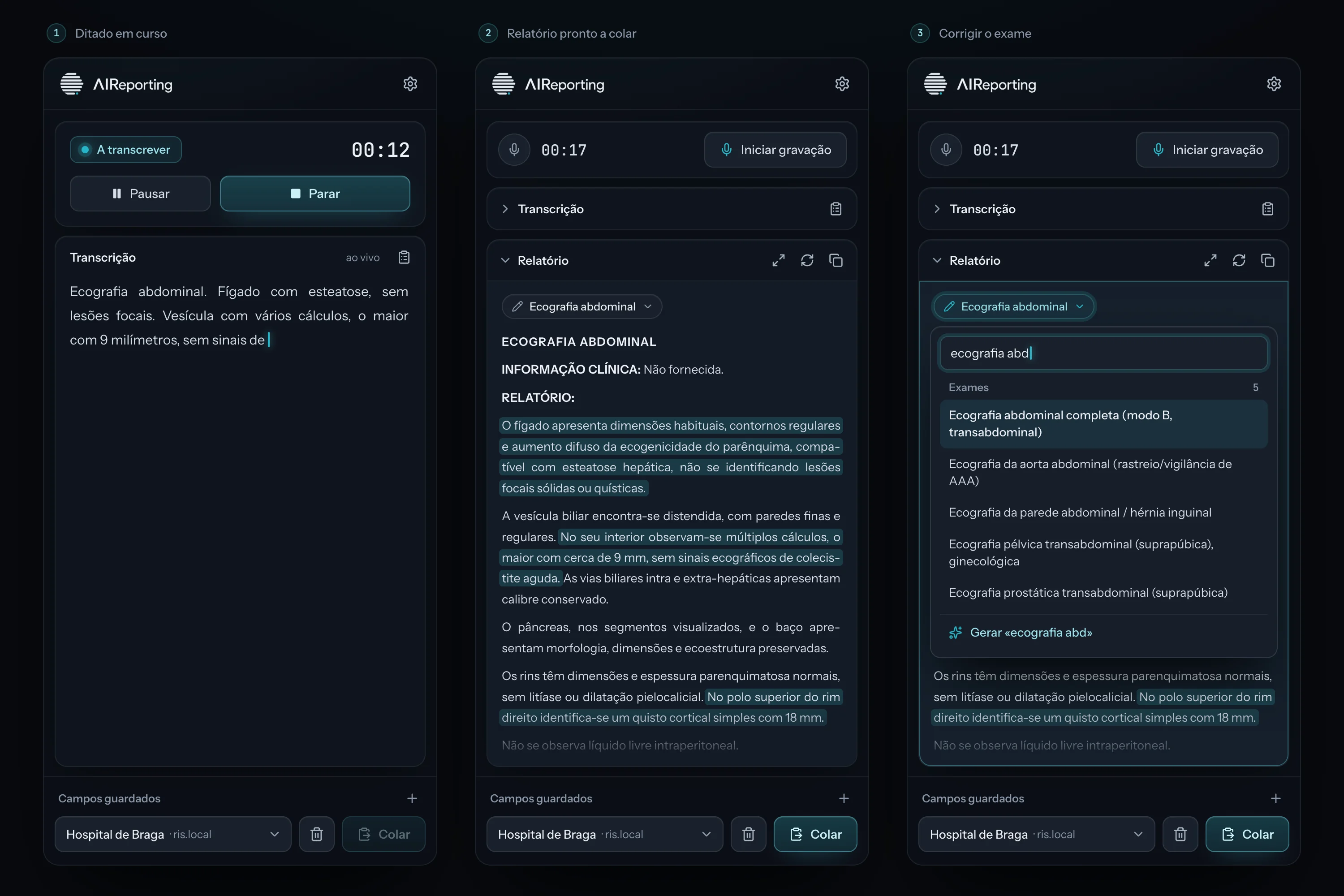The width and height of the screenshot is (1344, 896).
Task: Delete saved field trash icon in Ditado em curso panel
Action: coord(317,834)
